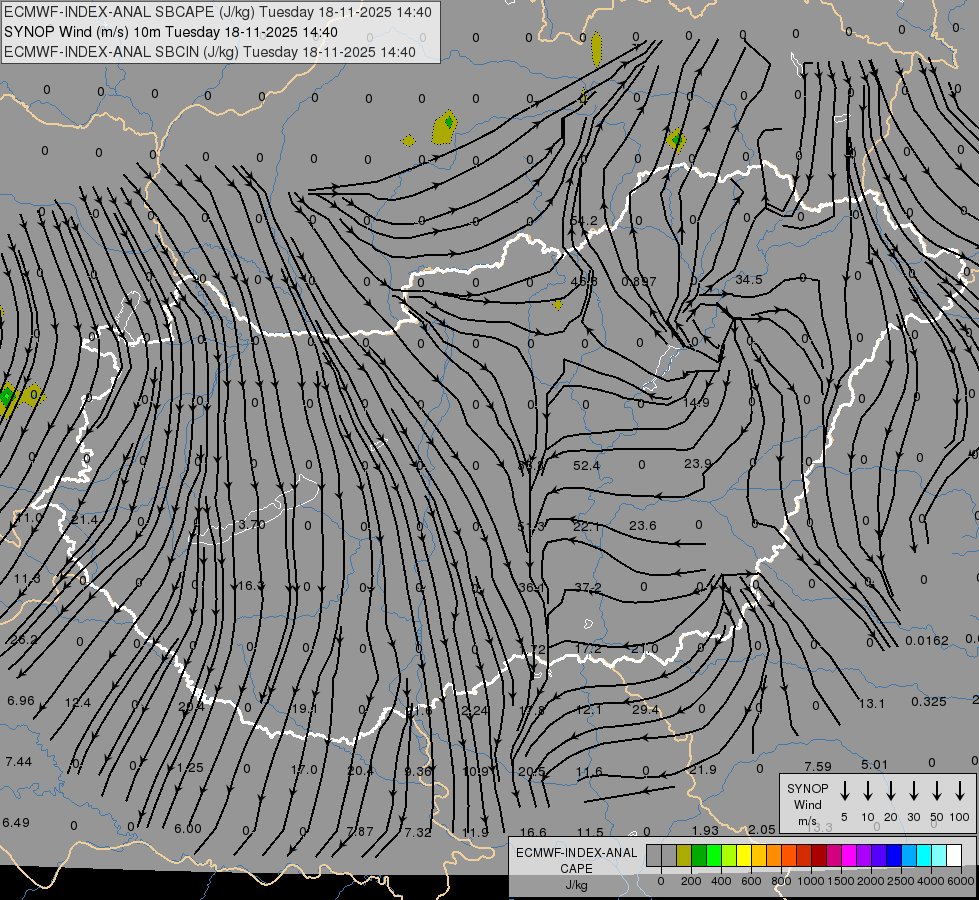Click the 0.0162 value on the map
This screenshot has width=979, height=900.
pyautogui.click(x=927, y=640)
